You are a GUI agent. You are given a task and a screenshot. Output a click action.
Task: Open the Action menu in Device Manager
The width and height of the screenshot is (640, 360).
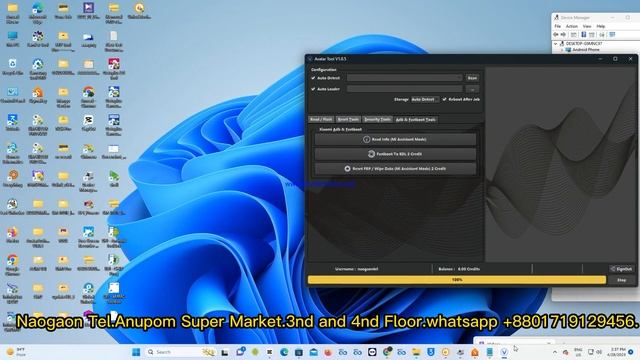pyautogui.click(x=571, y=26)
